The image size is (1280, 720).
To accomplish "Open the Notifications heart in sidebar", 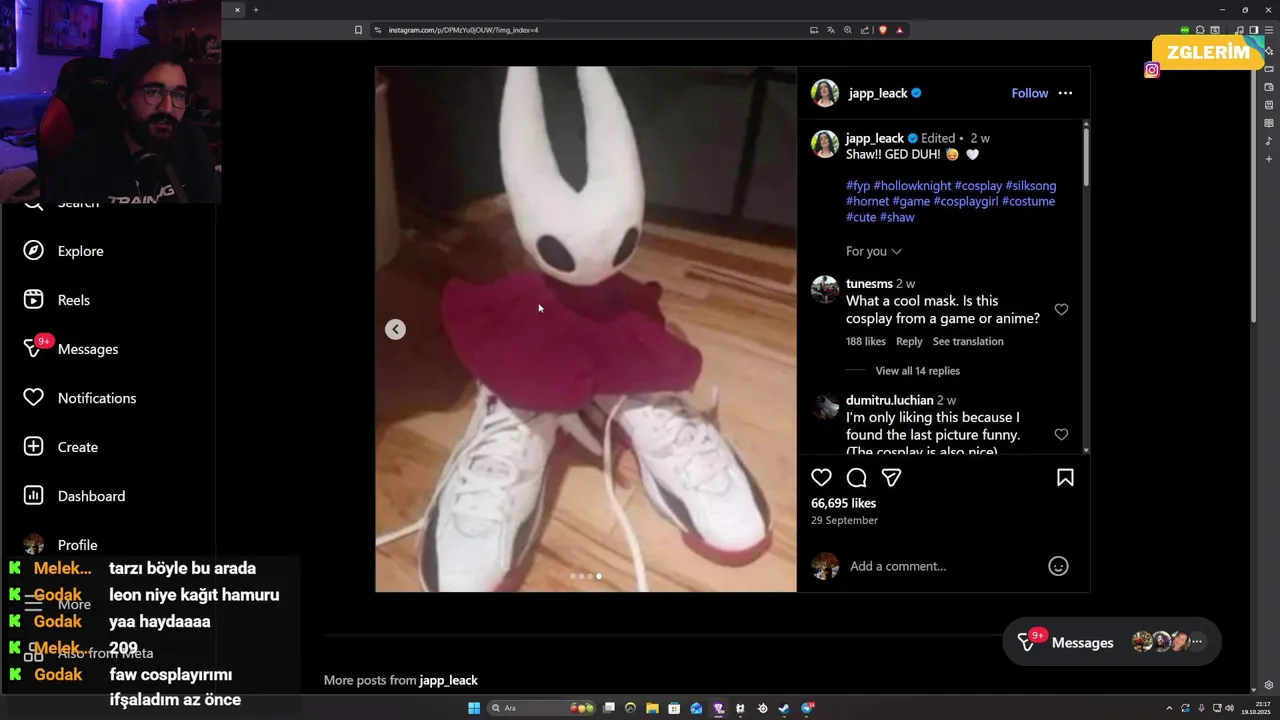I will click(80, 398).
